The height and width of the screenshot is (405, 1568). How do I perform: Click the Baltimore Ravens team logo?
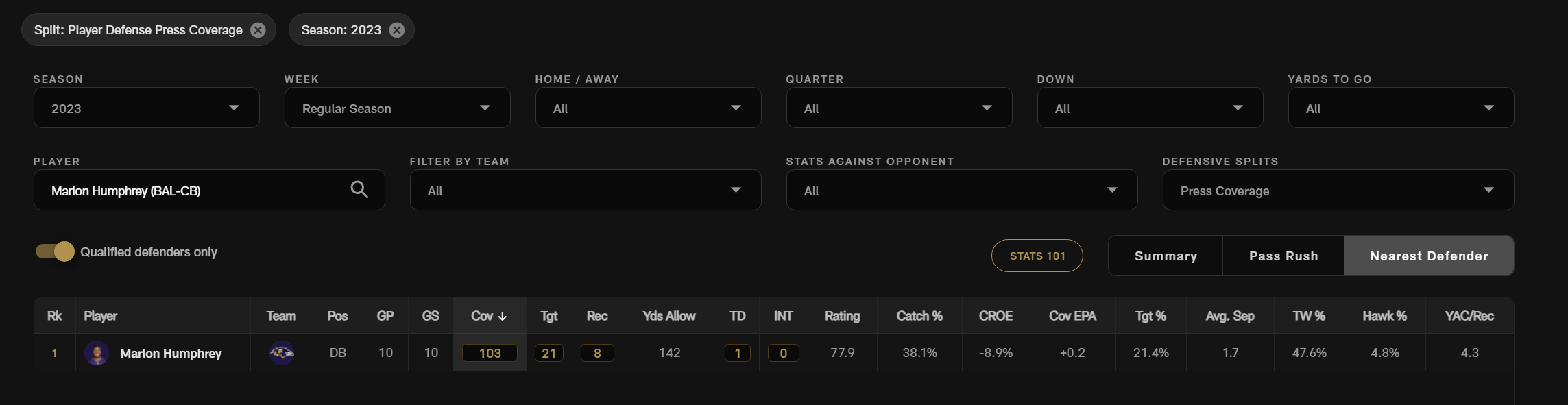(282, 353)
